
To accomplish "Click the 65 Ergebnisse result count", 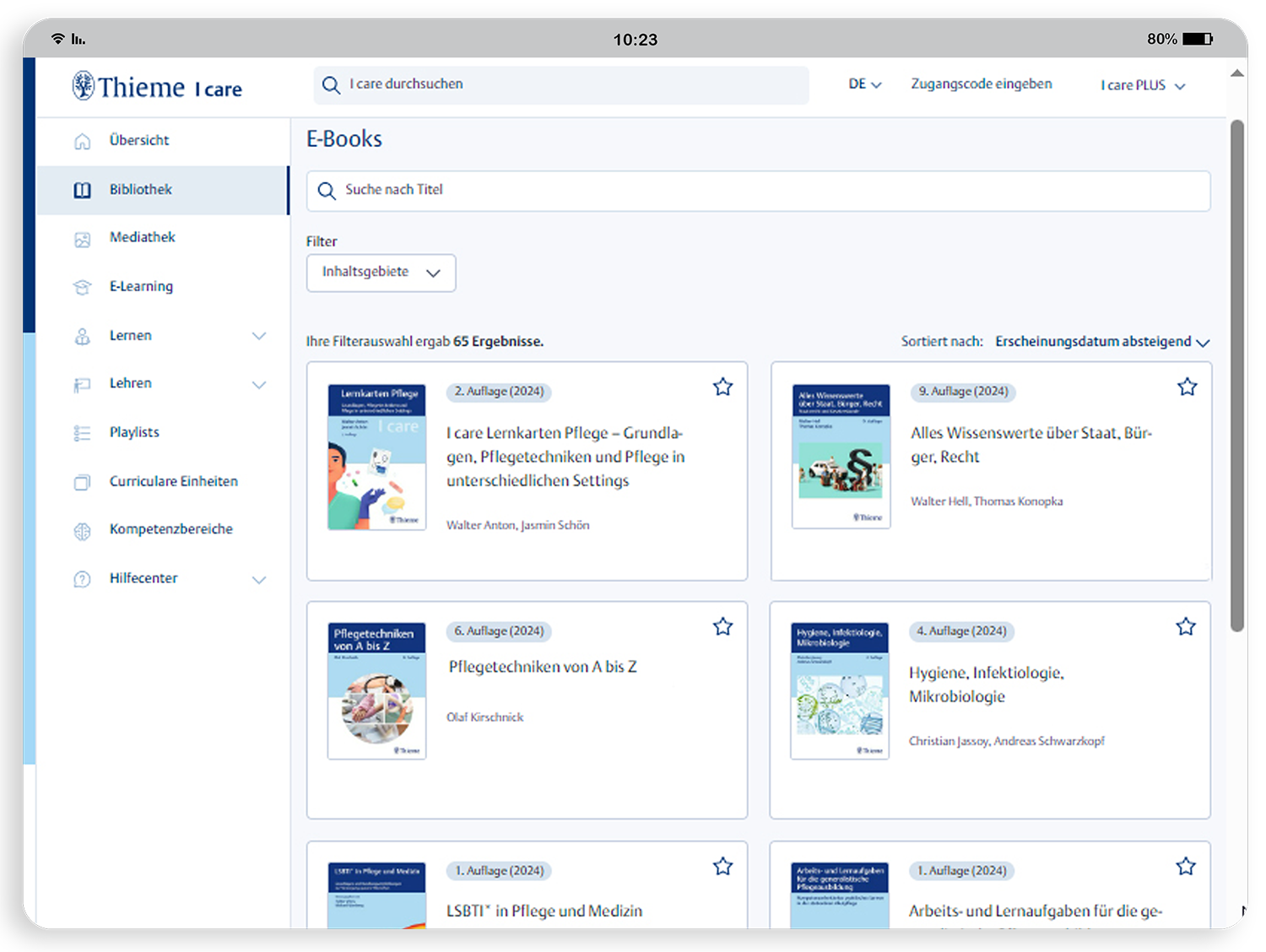I will tap(498, 342).
